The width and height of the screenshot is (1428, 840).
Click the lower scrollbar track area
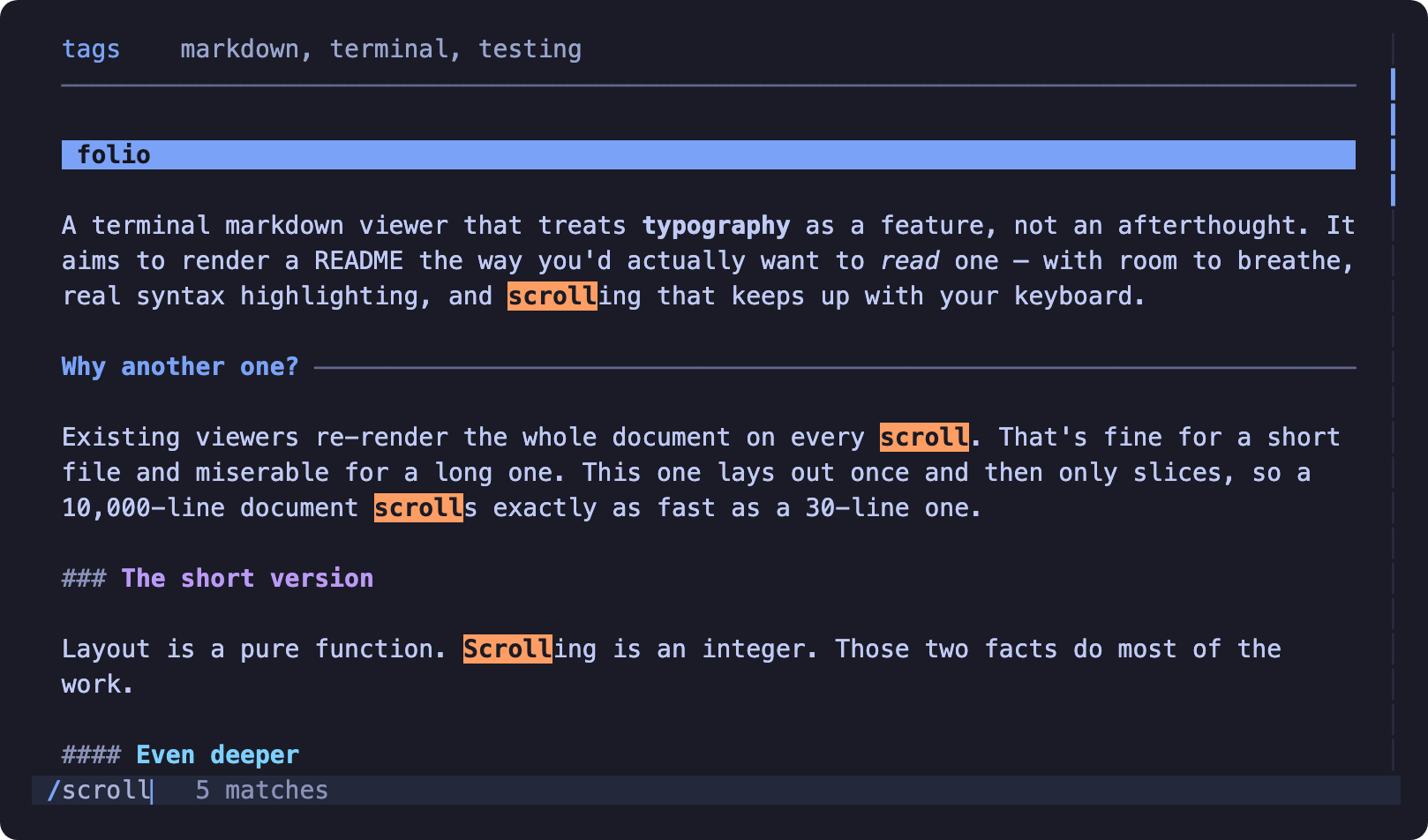pyautogui.click(x=1393, y=490)
